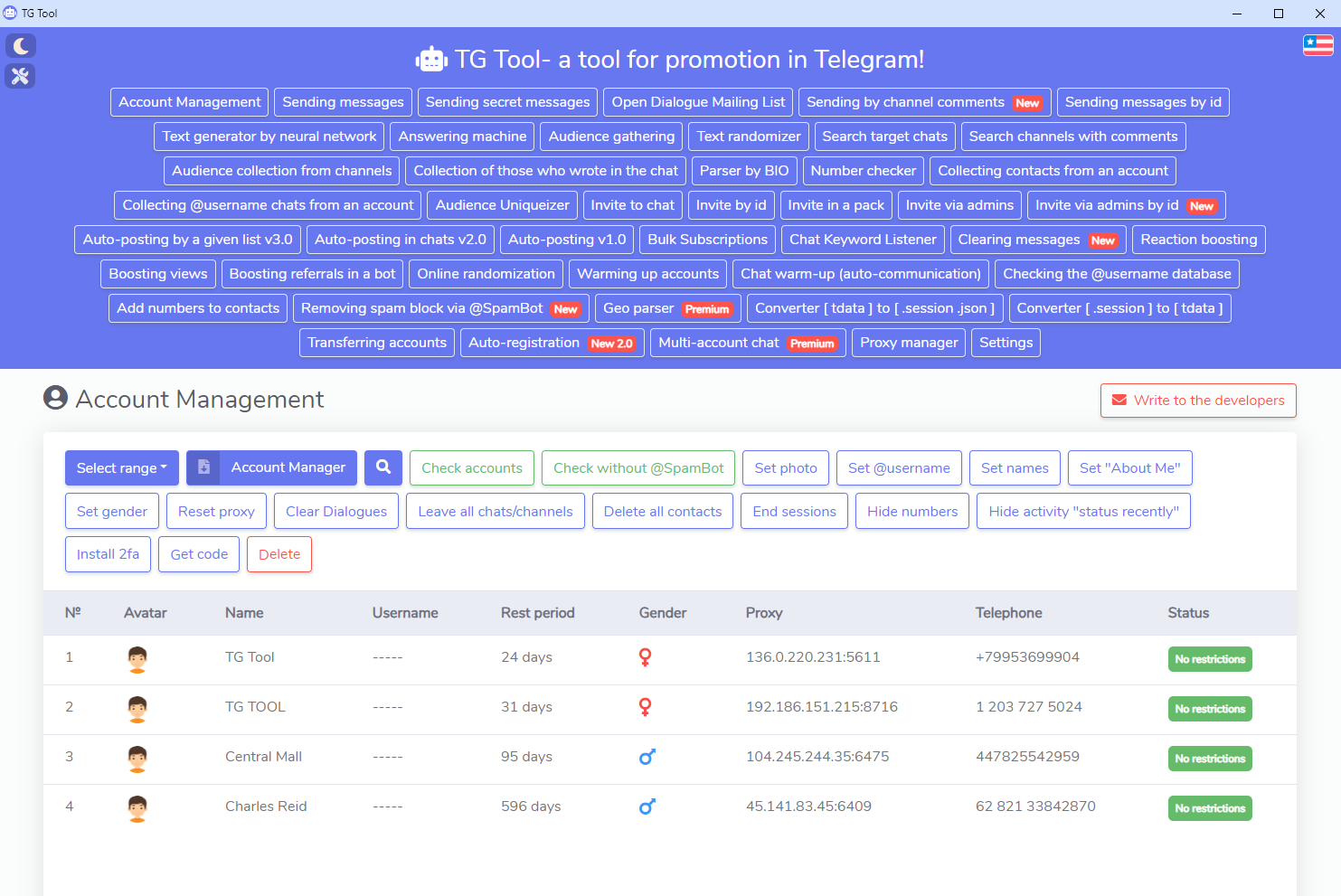This screenshot has width=1341, height=896.
Task: Click the Check accounts button
Action: 472,467
